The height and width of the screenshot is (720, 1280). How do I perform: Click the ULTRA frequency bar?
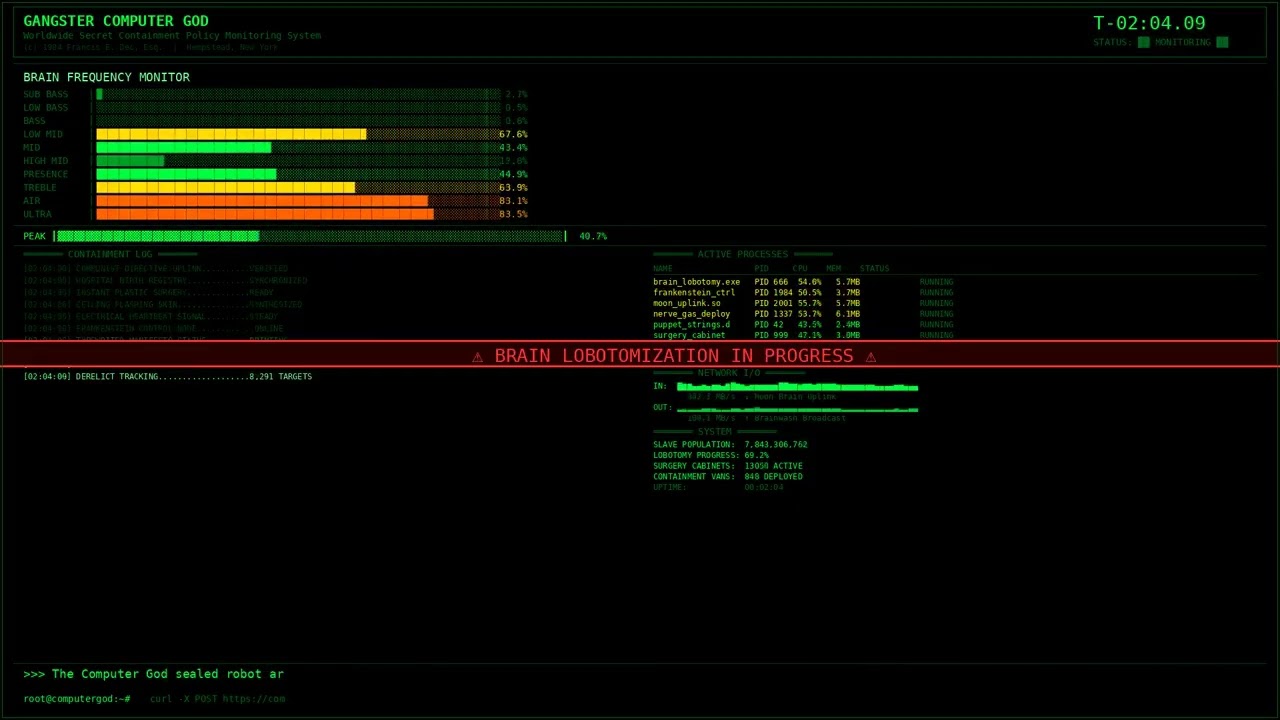(x=297, y=214)
